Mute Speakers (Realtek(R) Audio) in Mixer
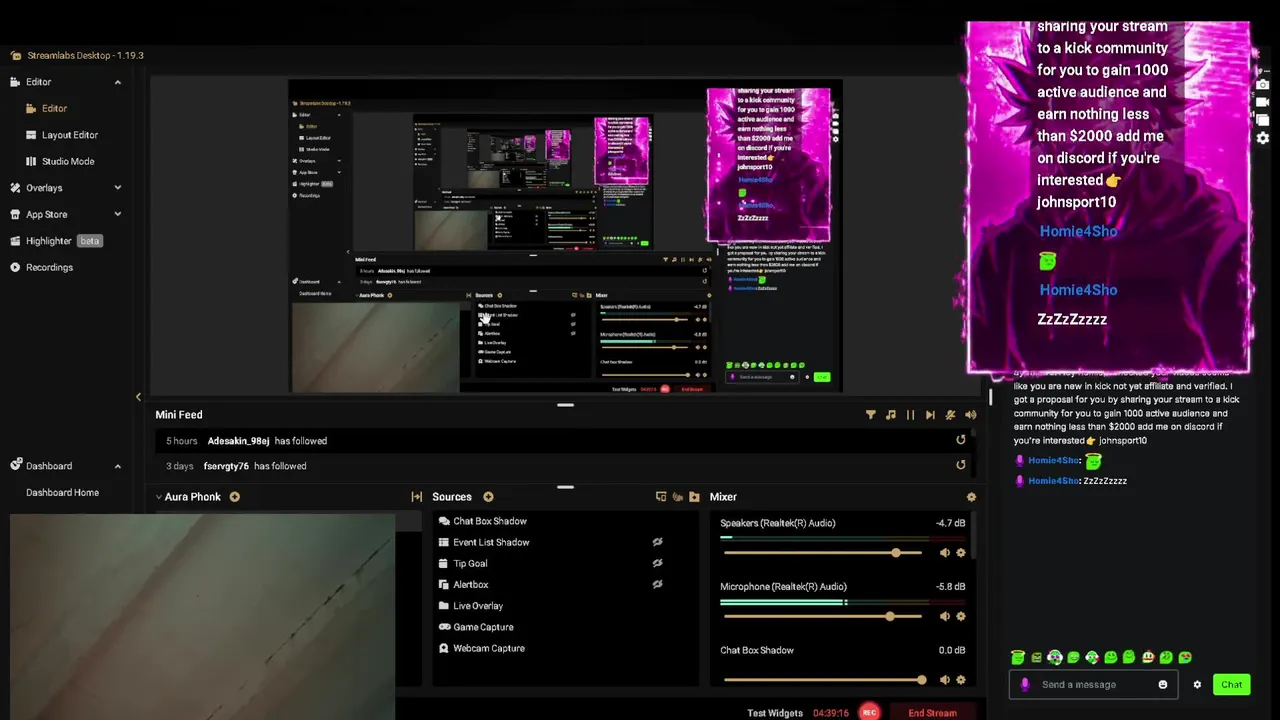Viewport: 1280px width, 720px height. 944,553
